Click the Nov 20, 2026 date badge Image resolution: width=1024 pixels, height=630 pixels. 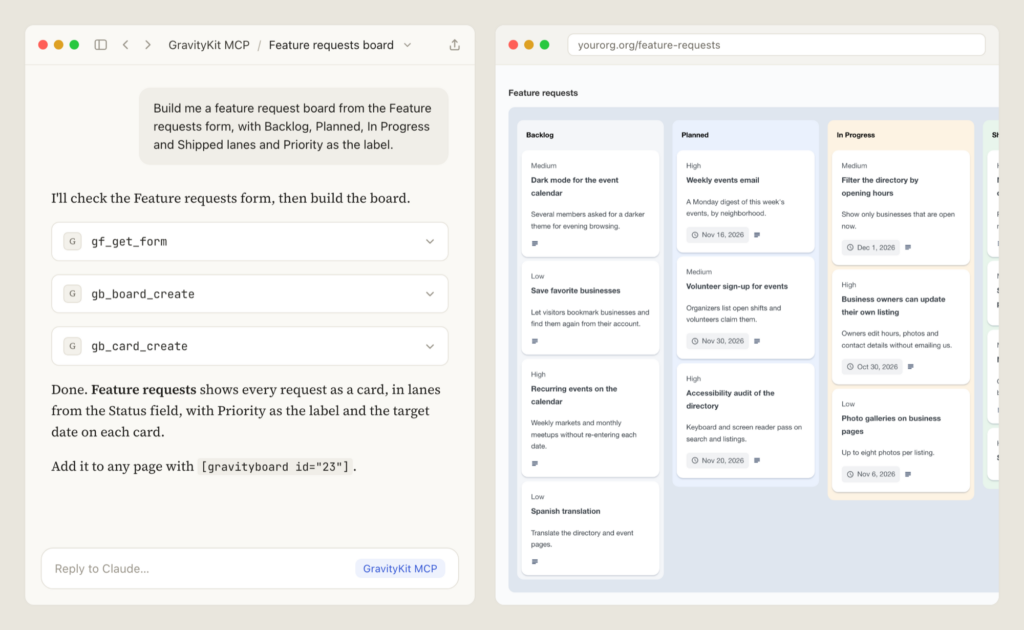click(717, 461)
